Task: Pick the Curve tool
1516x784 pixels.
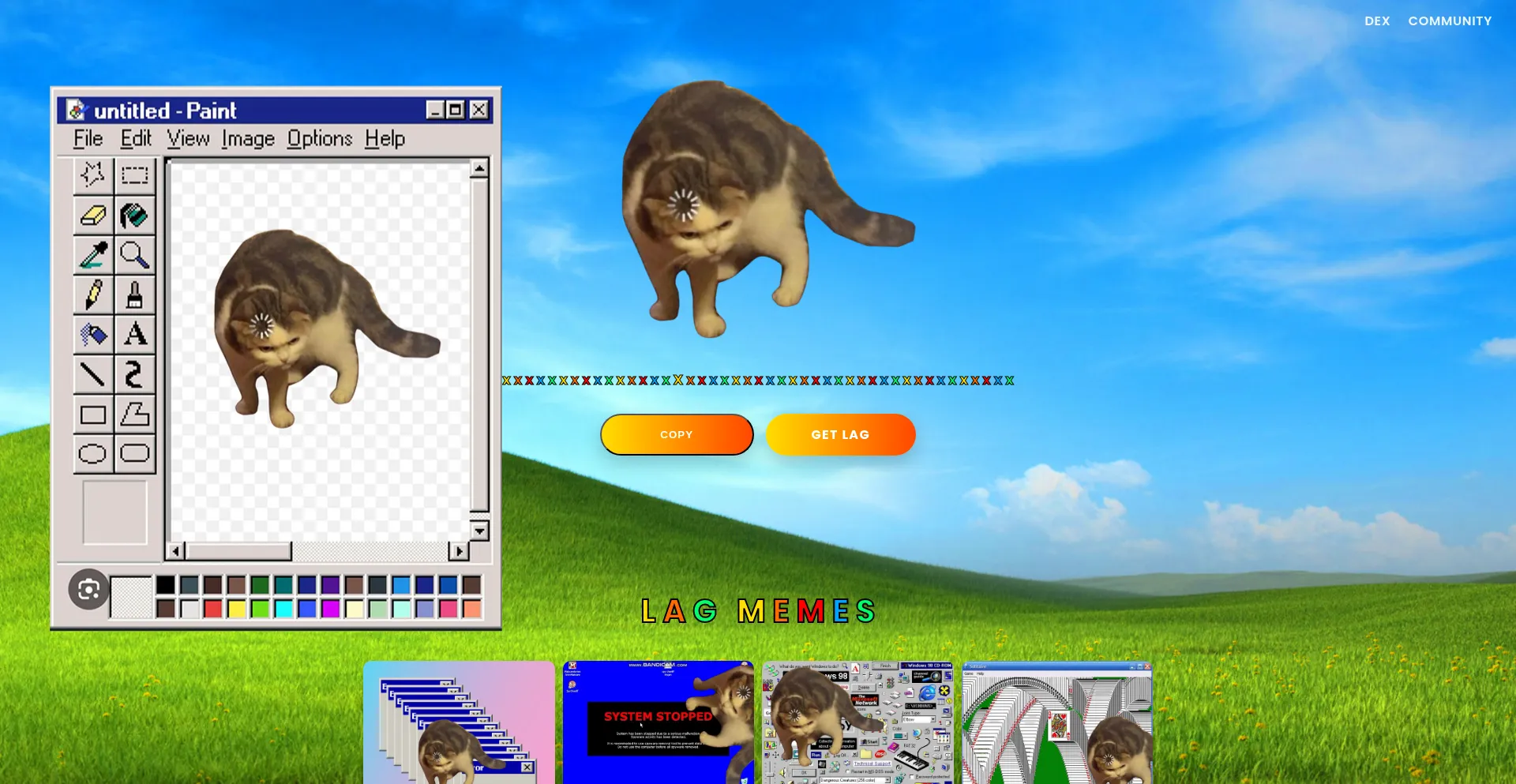Action: pos(135,374)
